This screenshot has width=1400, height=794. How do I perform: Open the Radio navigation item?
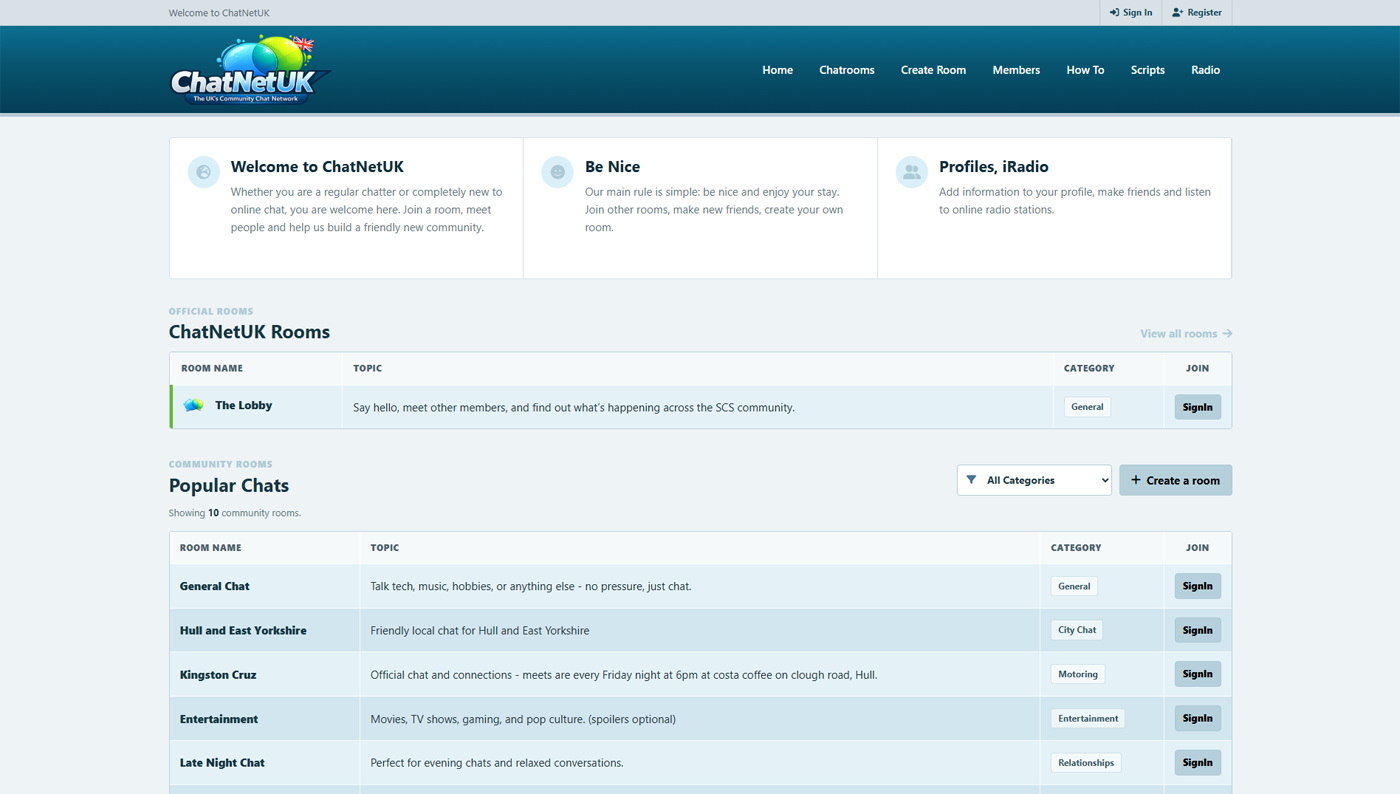pos(1205,70)
